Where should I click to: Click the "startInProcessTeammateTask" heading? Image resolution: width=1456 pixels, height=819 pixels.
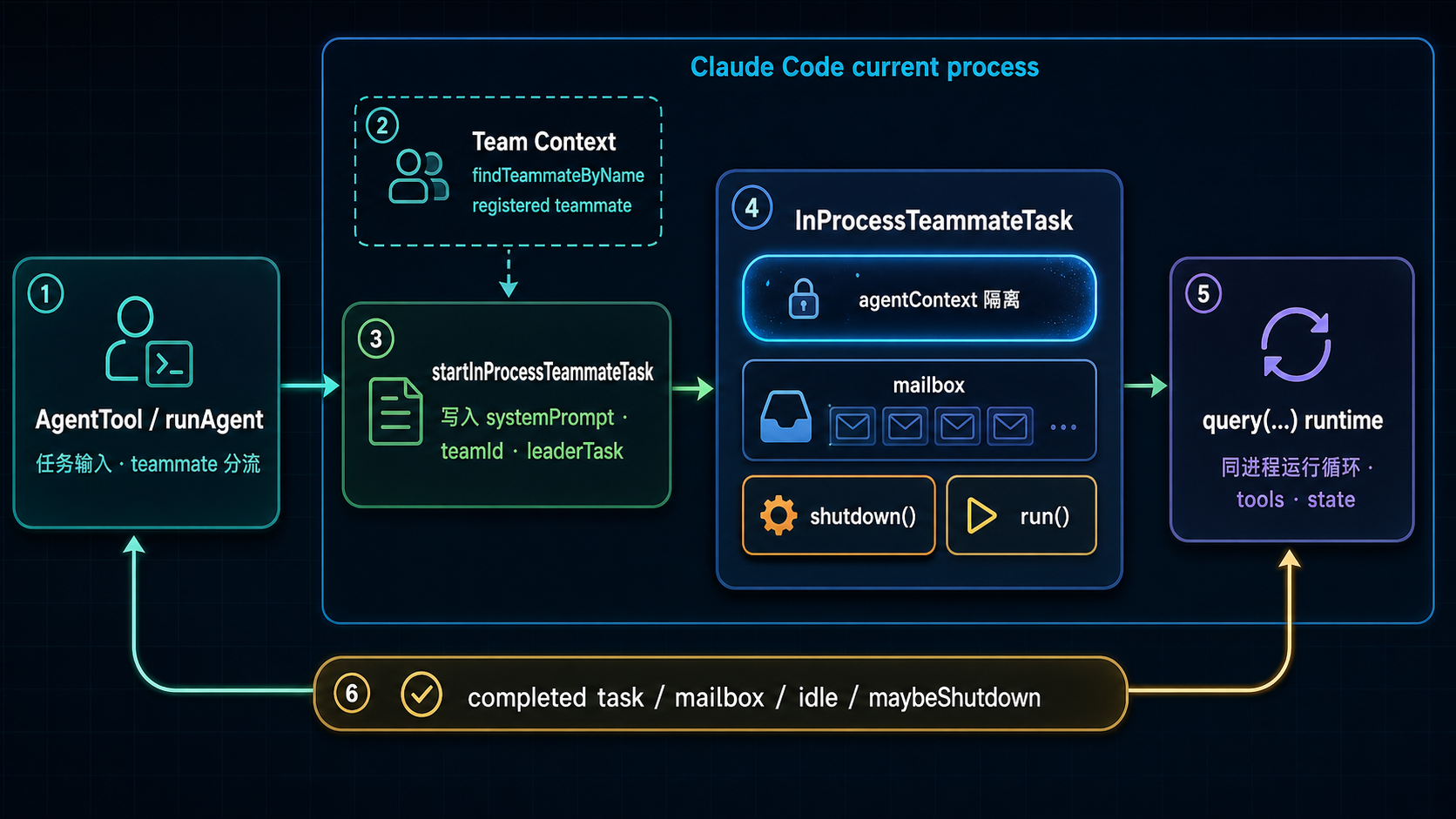pyautogui.click(x=543, y=372)
